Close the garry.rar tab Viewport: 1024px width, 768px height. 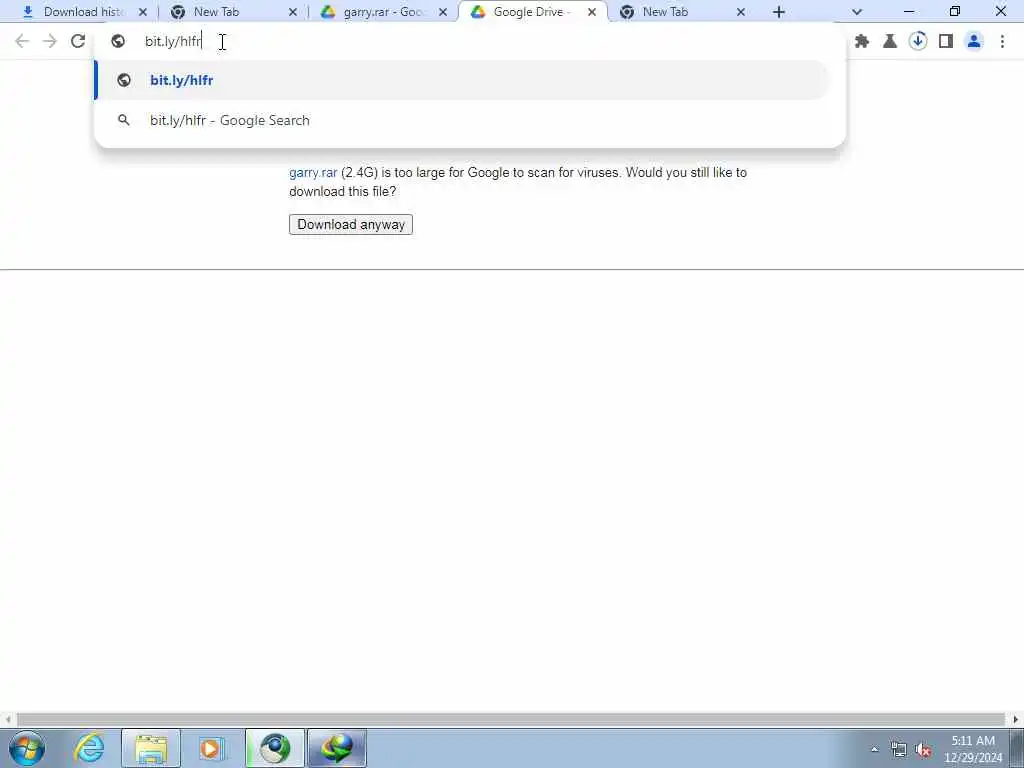pos(443,12)
